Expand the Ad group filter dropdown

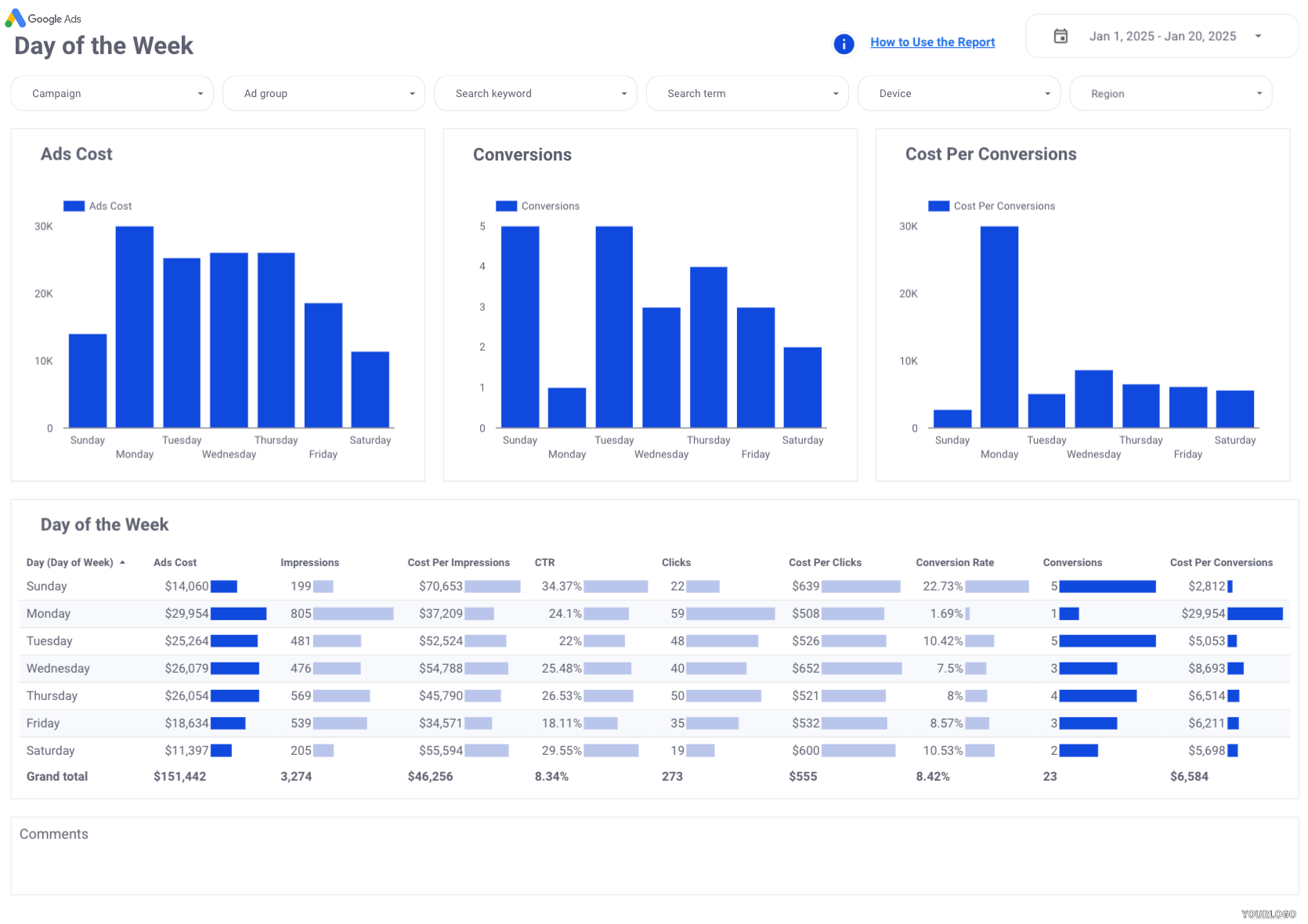[x=323, y=93]
